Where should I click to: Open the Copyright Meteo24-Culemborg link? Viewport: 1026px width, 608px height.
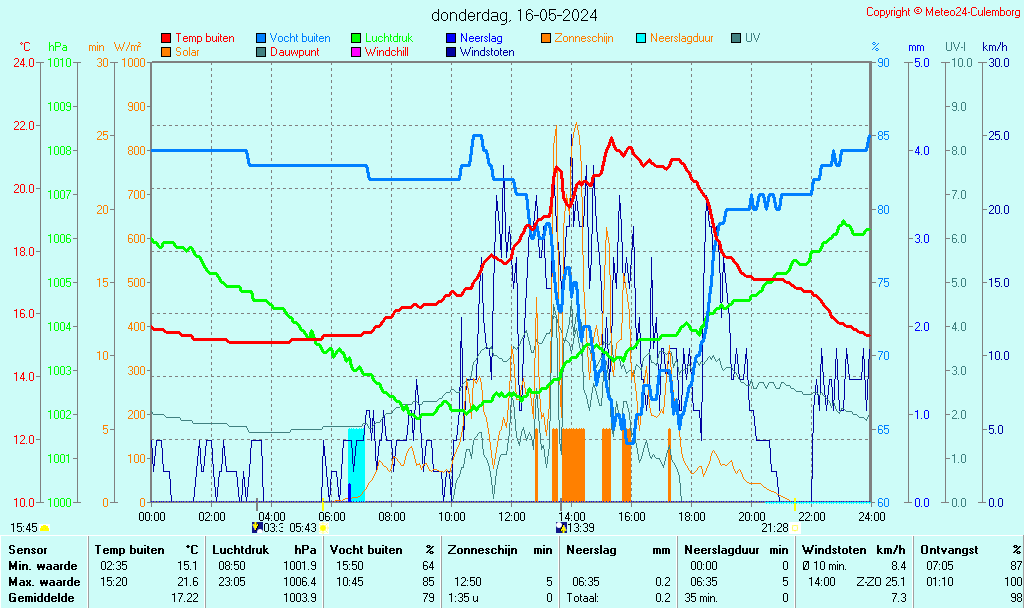click(944, 12)
